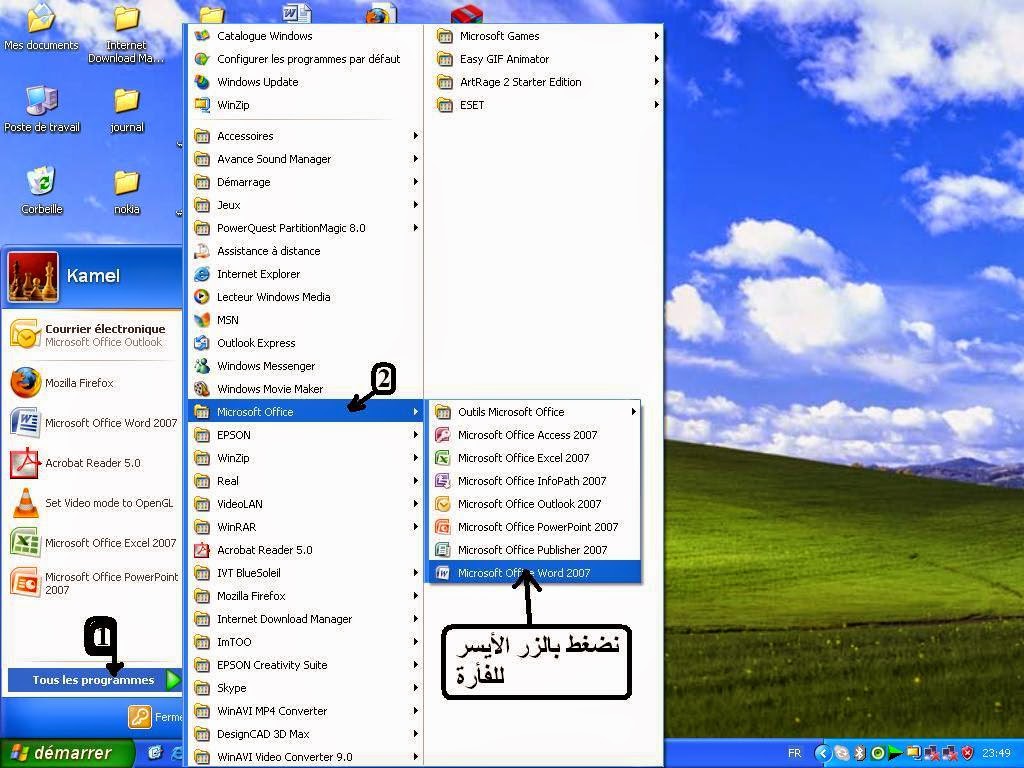The image size is (1024, 768).
Task: Click the Outlook Express icon
Action: pos(202,343)
